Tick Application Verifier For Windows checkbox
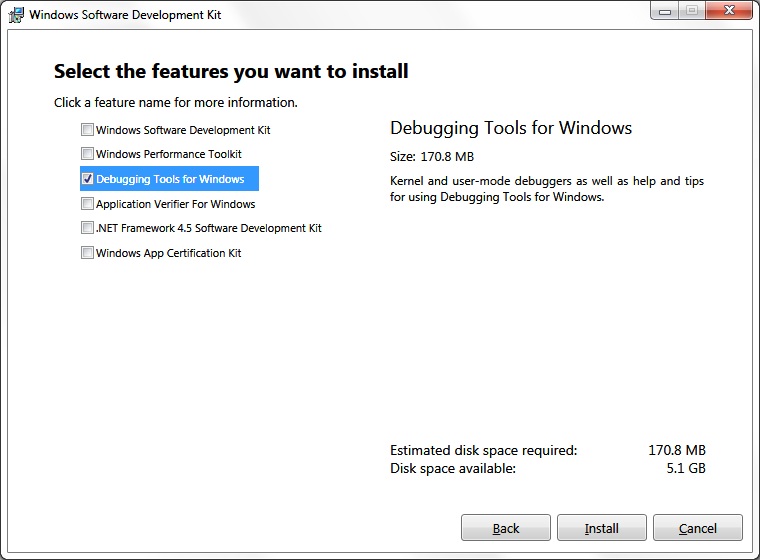Screen dimensions: 760x560 tap(88, 204)
